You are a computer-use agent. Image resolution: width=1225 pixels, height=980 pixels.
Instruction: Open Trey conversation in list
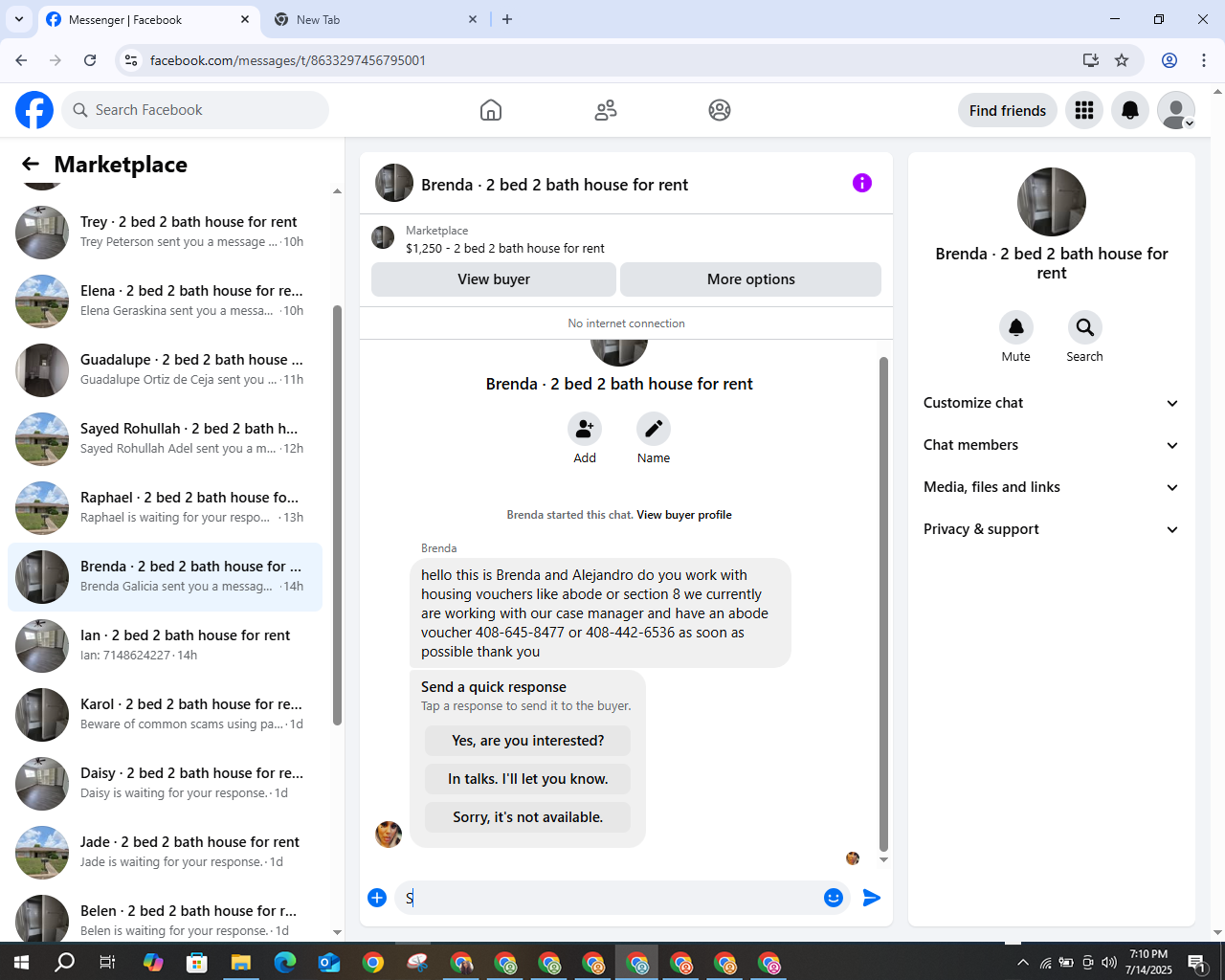click(x=165, y=232)
